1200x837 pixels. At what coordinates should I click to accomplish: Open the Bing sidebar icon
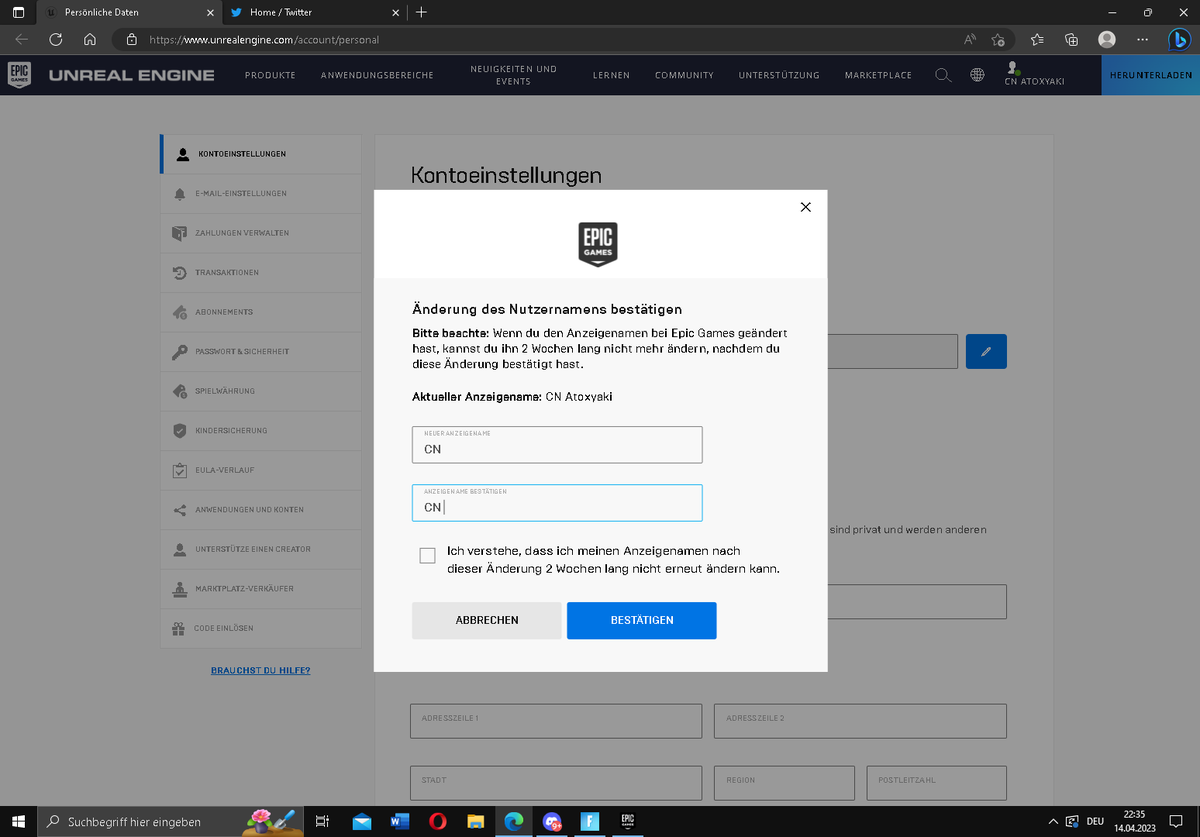pos(1180,40)
